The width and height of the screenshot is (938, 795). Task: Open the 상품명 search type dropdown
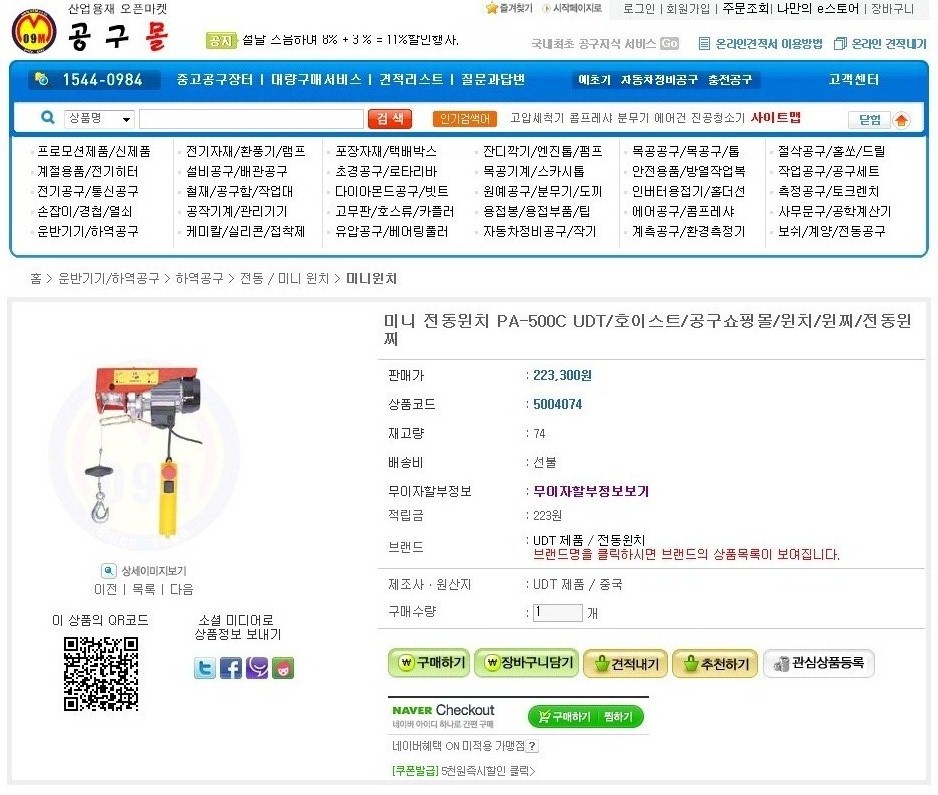coord(100,120)
